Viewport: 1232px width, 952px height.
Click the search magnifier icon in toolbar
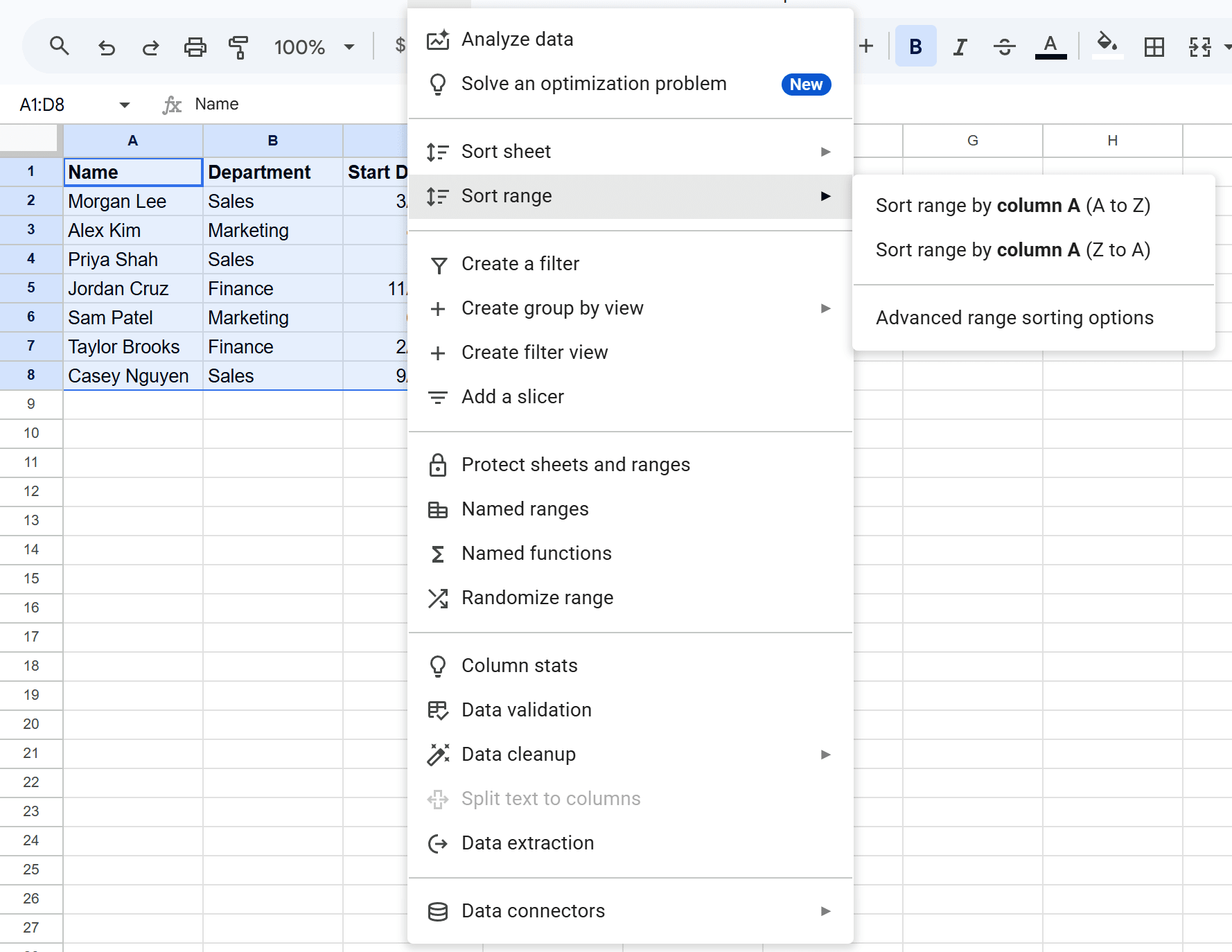coord(60,46)
